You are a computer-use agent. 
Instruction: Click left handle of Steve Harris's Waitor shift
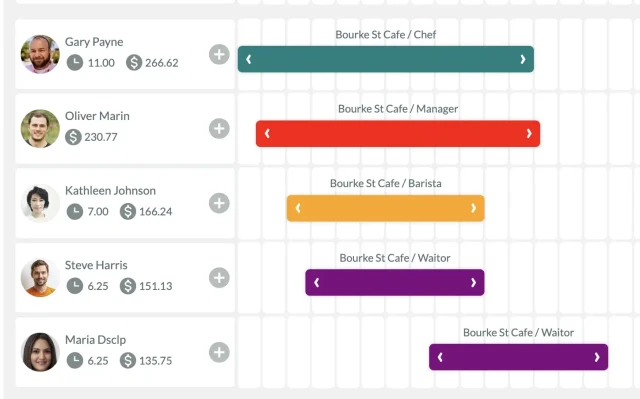click(316, 282)
